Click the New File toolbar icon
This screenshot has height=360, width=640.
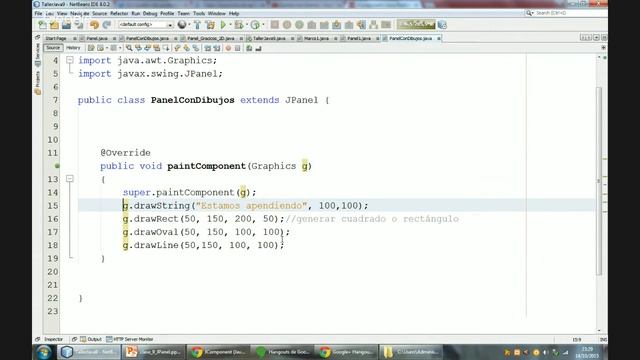coord(42,25)
